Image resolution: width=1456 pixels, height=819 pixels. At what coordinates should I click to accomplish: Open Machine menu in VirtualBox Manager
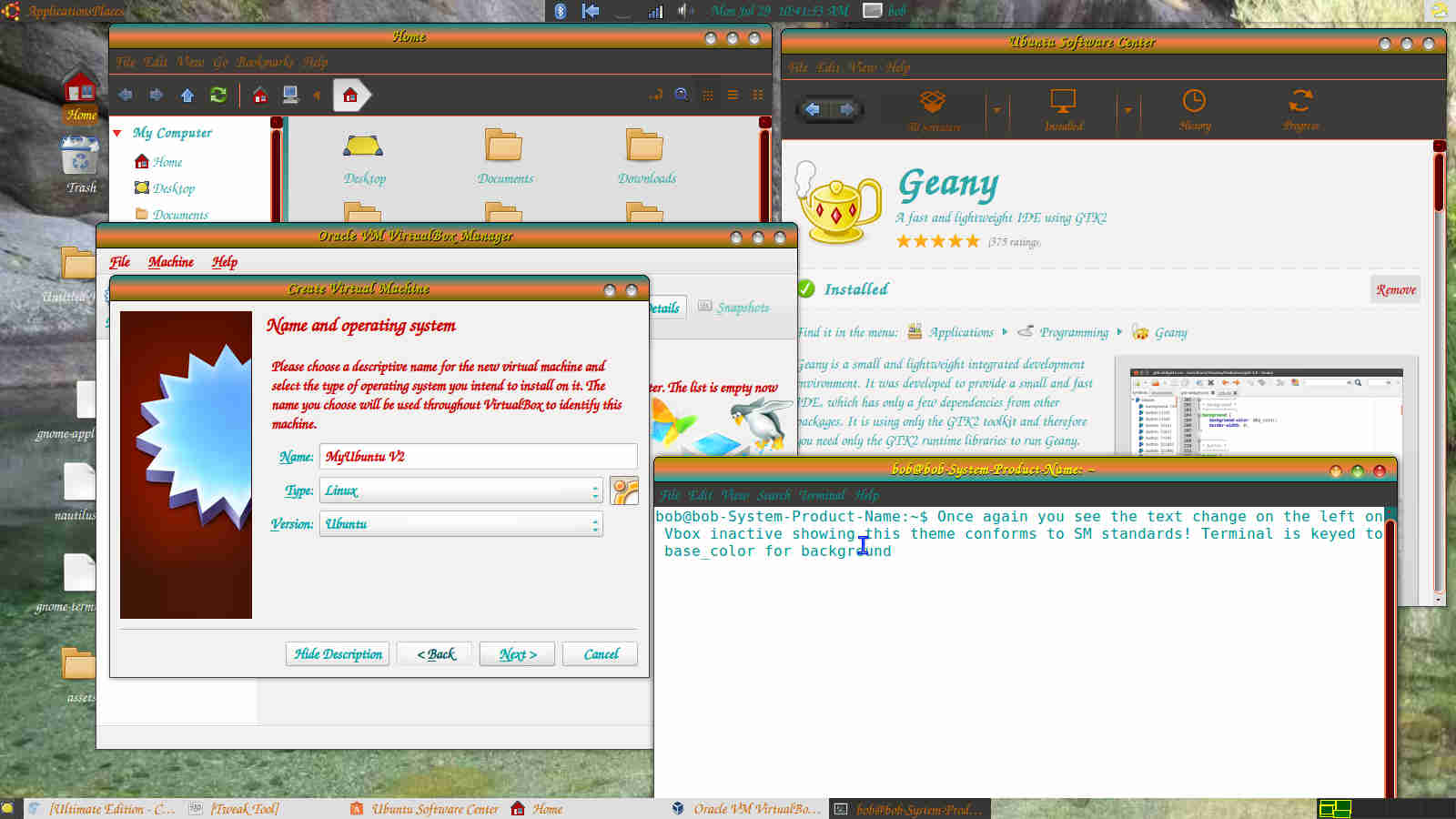click(171, 262)
